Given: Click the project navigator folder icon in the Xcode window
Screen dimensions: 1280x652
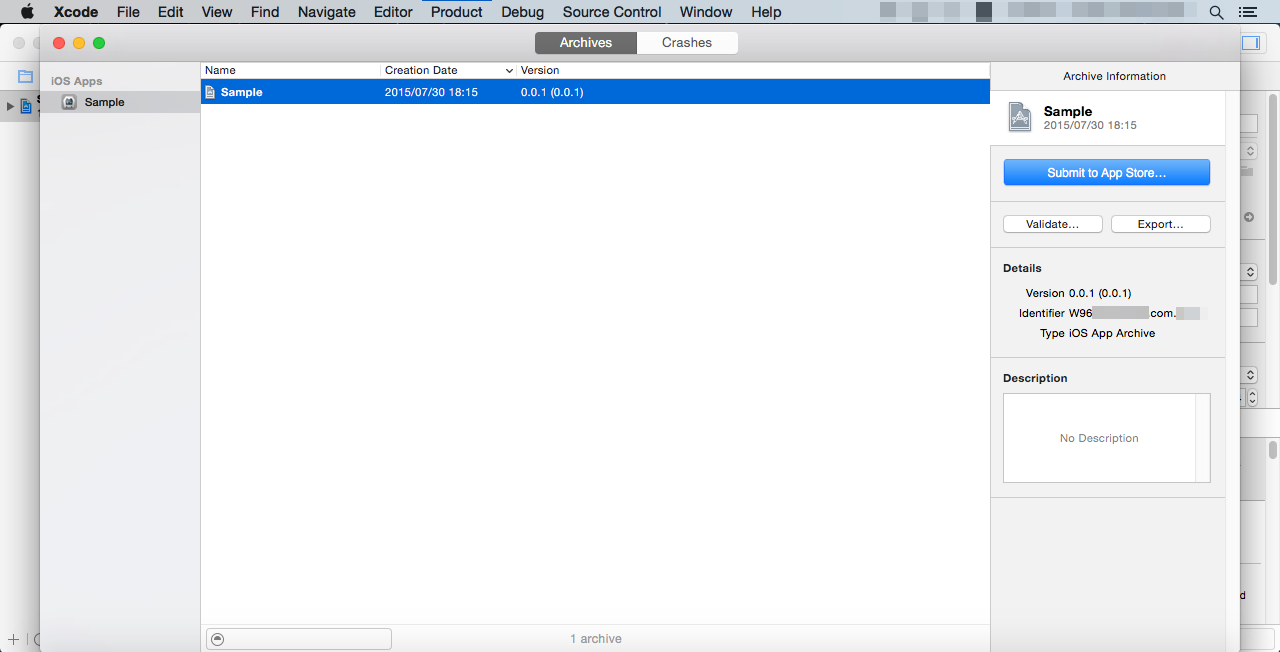Looking at the screenshot, I should (26, 77).
